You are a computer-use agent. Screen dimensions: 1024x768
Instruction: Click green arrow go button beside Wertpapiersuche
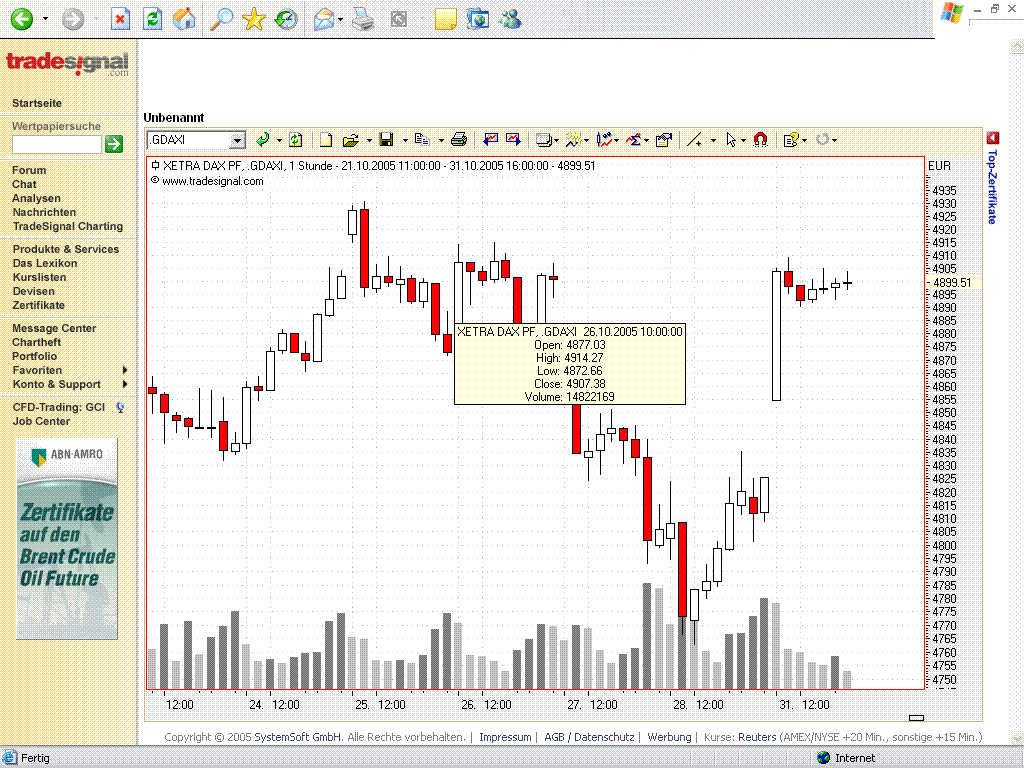(x=114, y=144)
